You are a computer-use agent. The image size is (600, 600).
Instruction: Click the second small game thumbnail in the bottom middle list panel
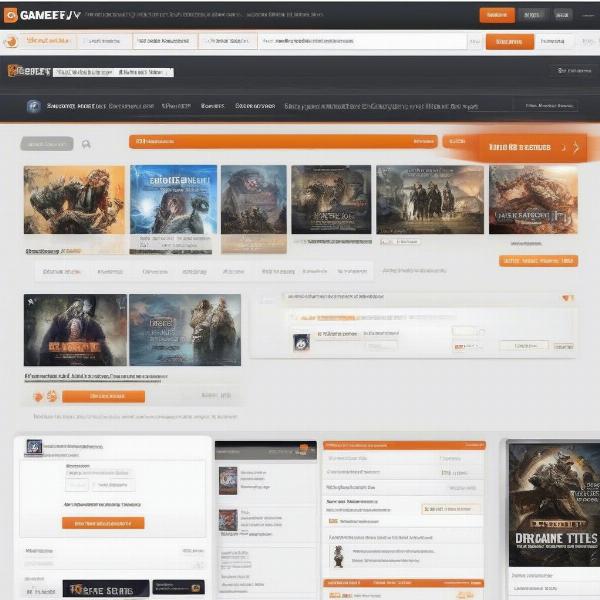click(x=228, y=520)
